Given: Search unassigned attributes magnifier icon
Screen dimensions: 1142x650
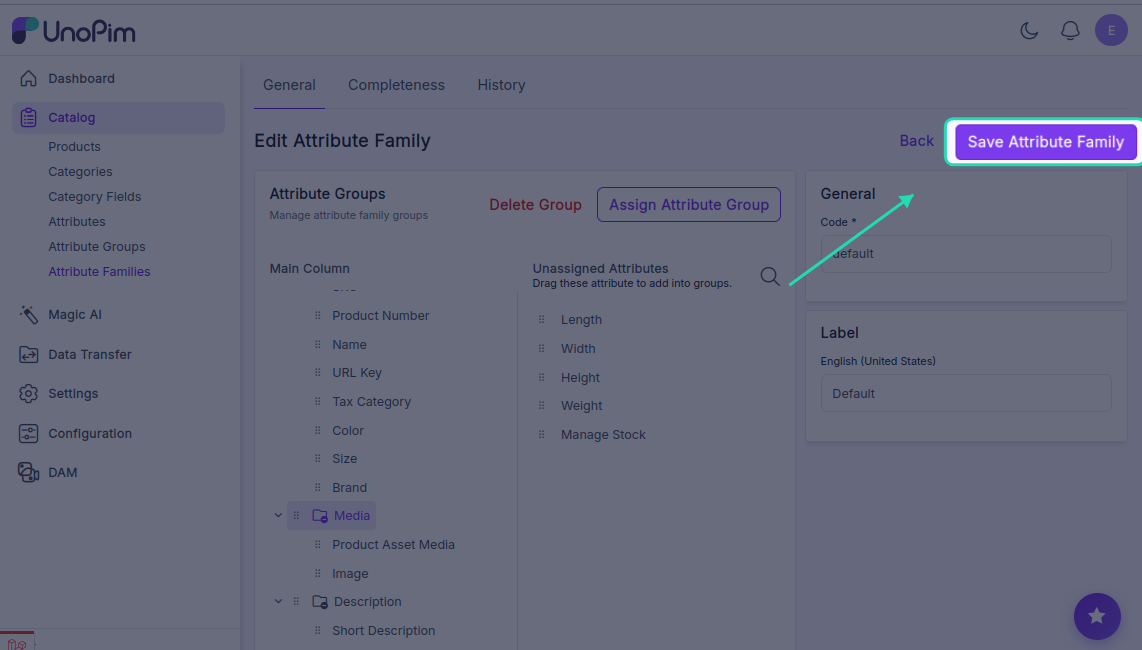Looking at the screenshot, I should click(770, 276).
